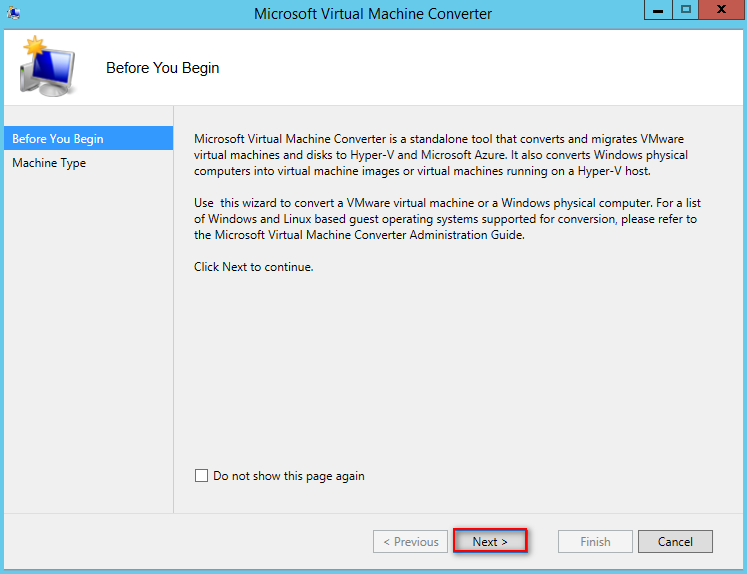Image resolution: width=747 pixels, height=574 pixels.
Task: Click the 'Before You Begin' page heading
Action: tap(162, 68)
